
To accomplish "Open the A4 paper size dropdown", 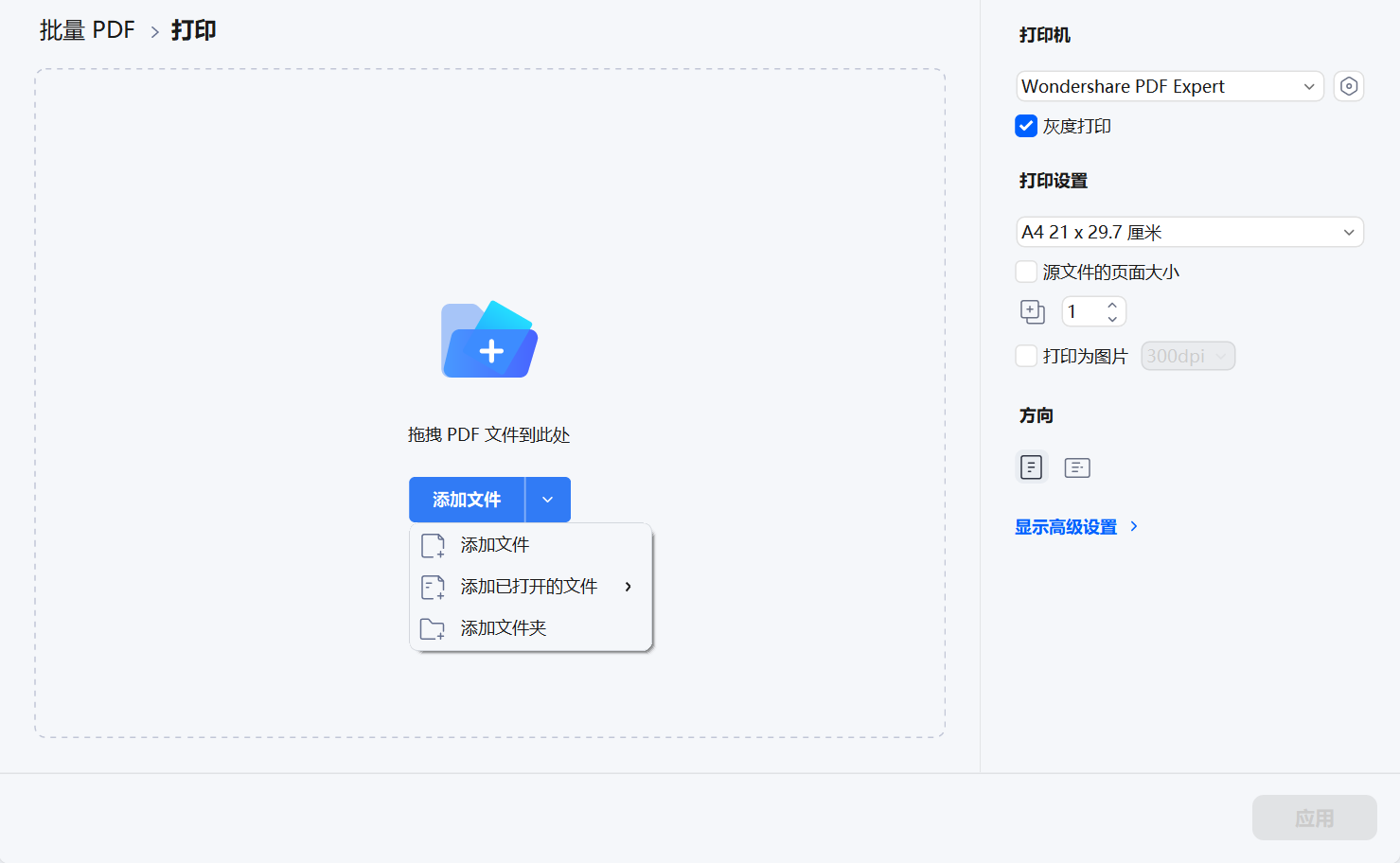I will 1189,231.
